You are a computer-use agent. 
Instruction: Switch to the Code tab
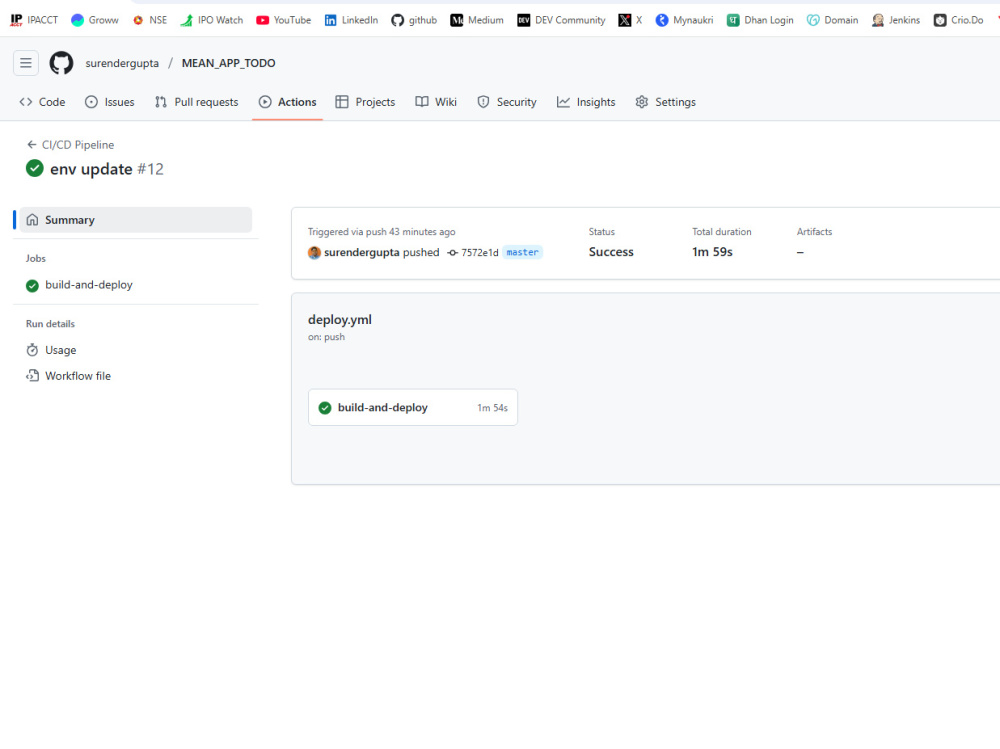[x=43, y=102]
